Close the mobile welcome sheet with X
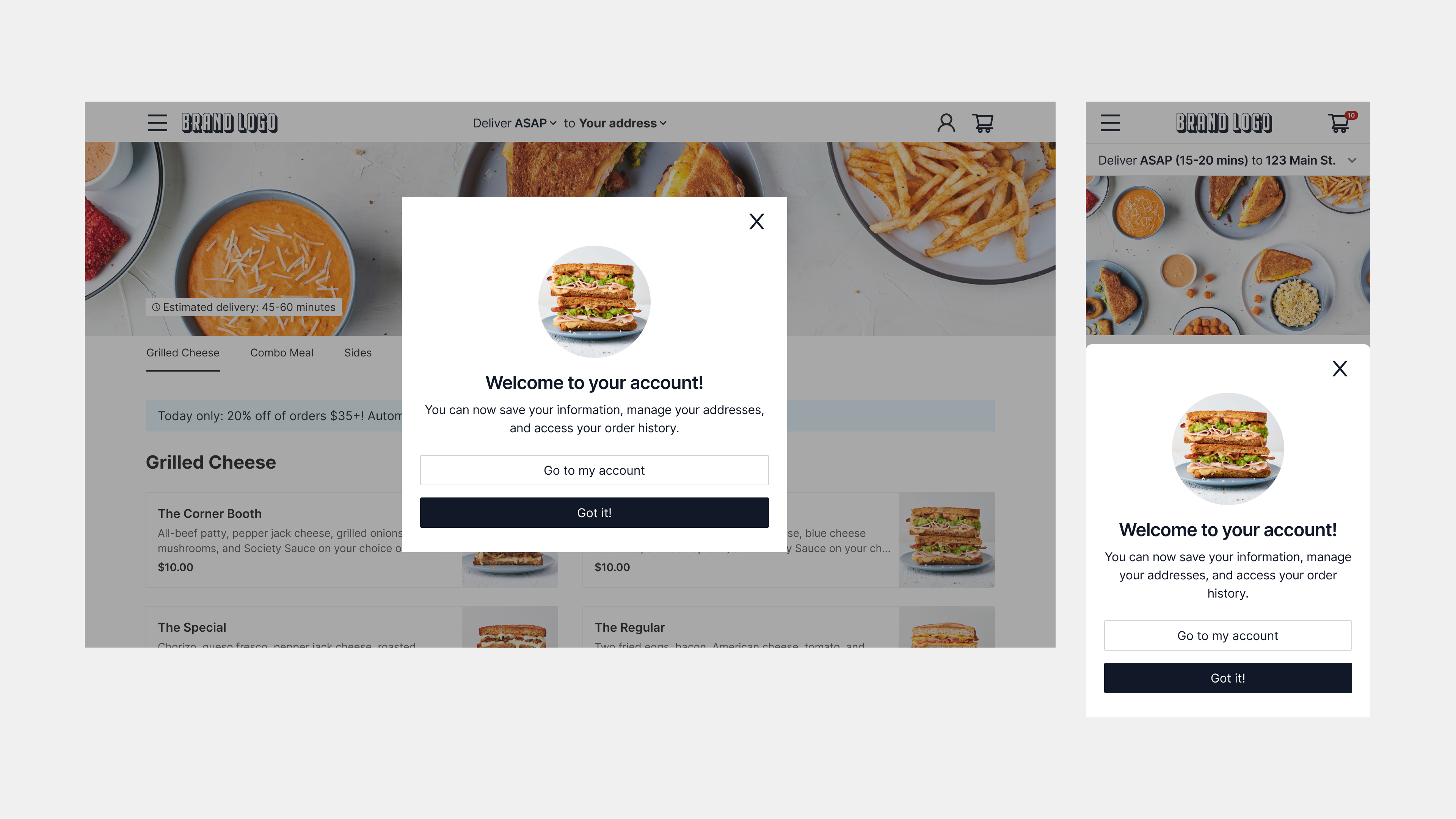The width and height of the screenshot is (1456, 819). pos(1340,369)
